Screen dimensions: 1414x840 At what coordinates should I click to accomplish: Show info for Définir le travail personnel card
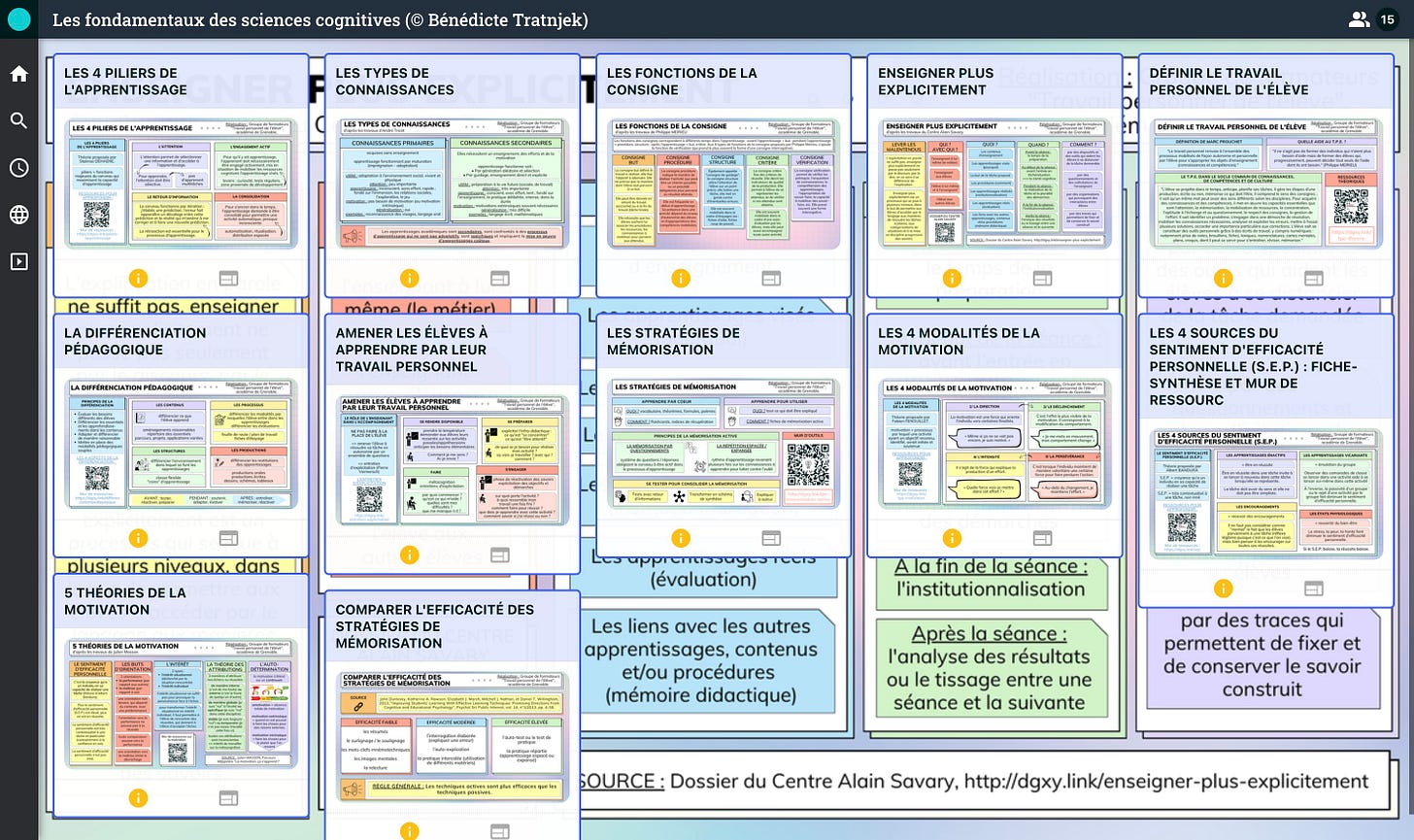pyautogui.click(x=1224, y=278)
